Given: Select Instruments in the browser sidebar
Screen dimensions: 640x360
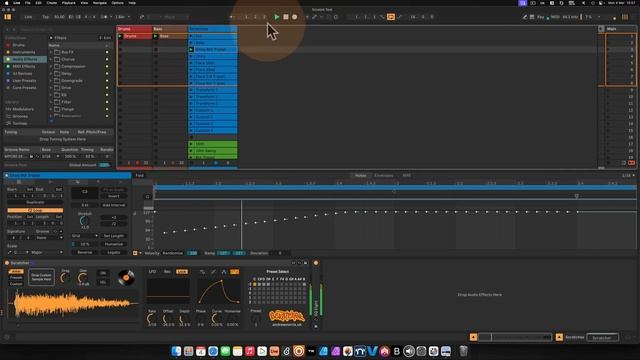Looking at the screenshot, I should pyautogui.click(x=24, y=52).
